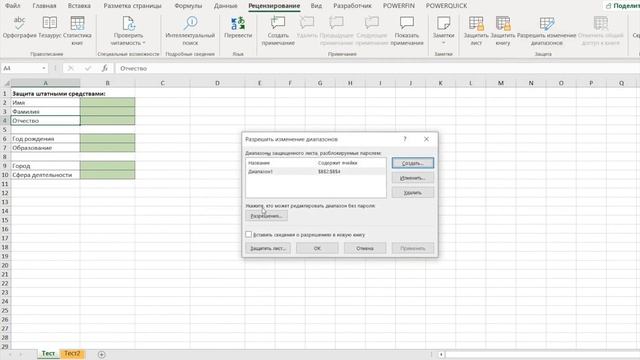The image size is (640, 360).
Task: Click Разрешить изменение диапазонов ribbon icon
Action: 547,31
